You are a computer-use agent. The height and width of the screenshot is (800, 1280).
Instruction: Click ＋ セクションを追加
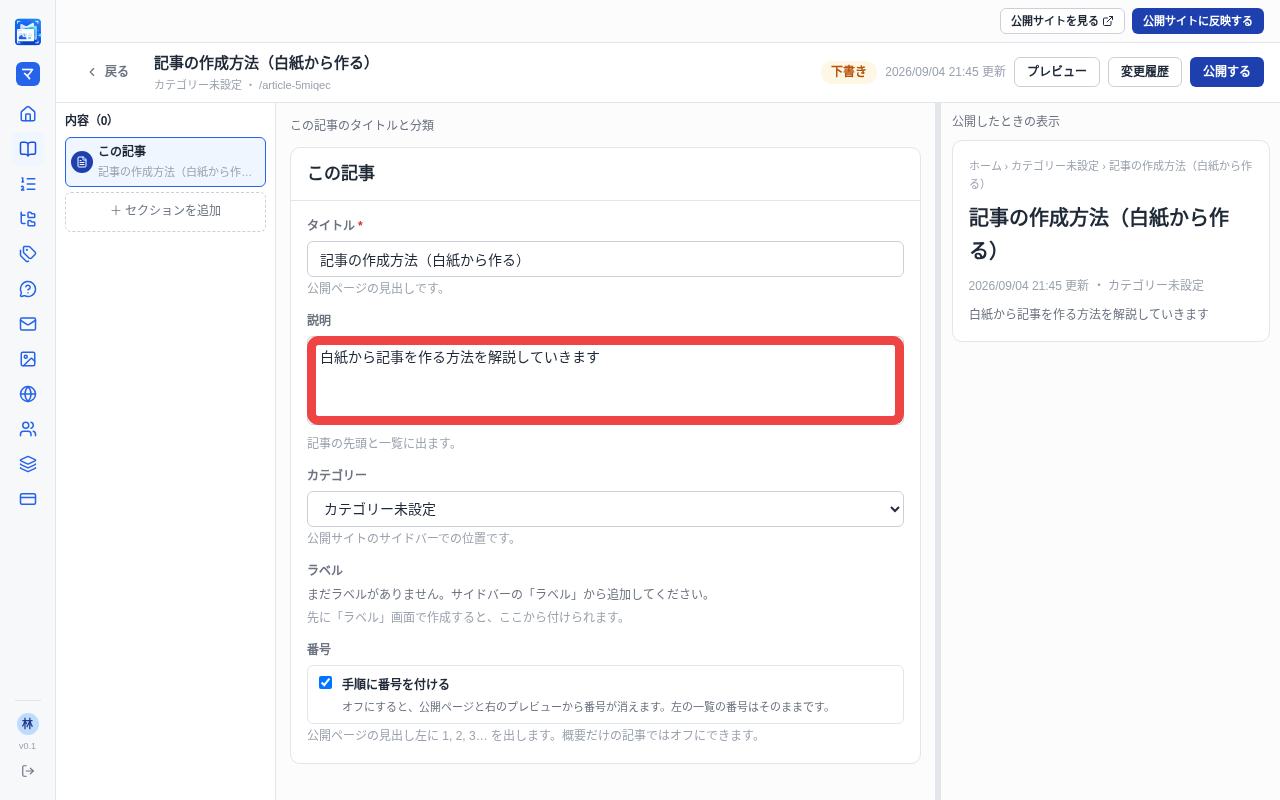(x=166, y=212)
